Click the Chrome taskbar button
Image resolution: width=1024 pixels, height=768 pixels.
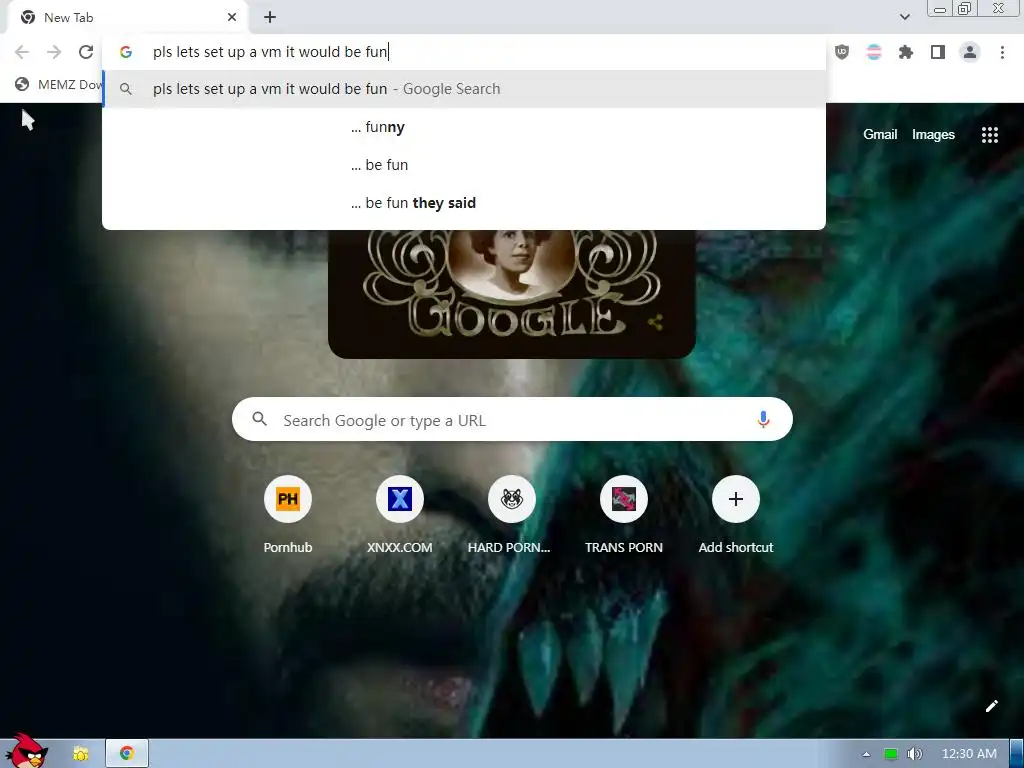127,754
